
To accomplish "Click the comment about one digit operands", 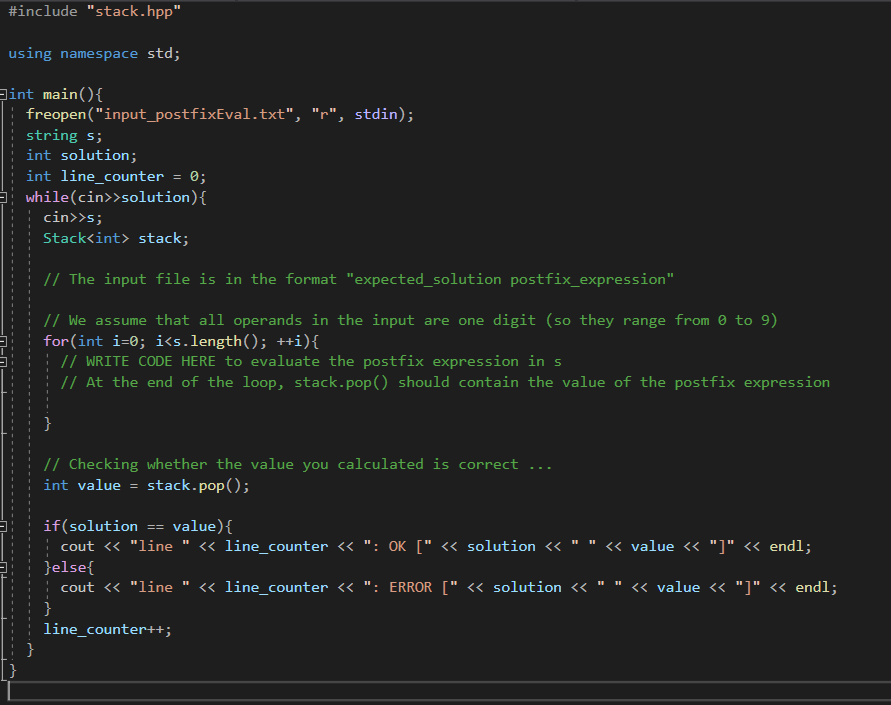I will [x=410, y=320].
